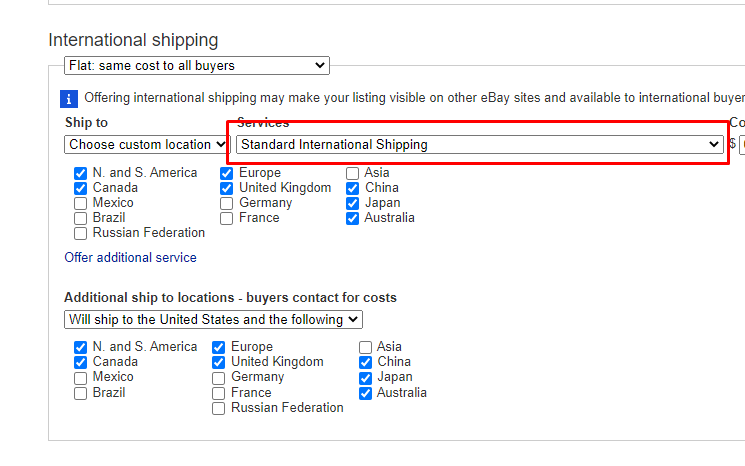Check Mexico in the Ship to list
This screenshot has width=745, height=466.
tap(80, 203)
